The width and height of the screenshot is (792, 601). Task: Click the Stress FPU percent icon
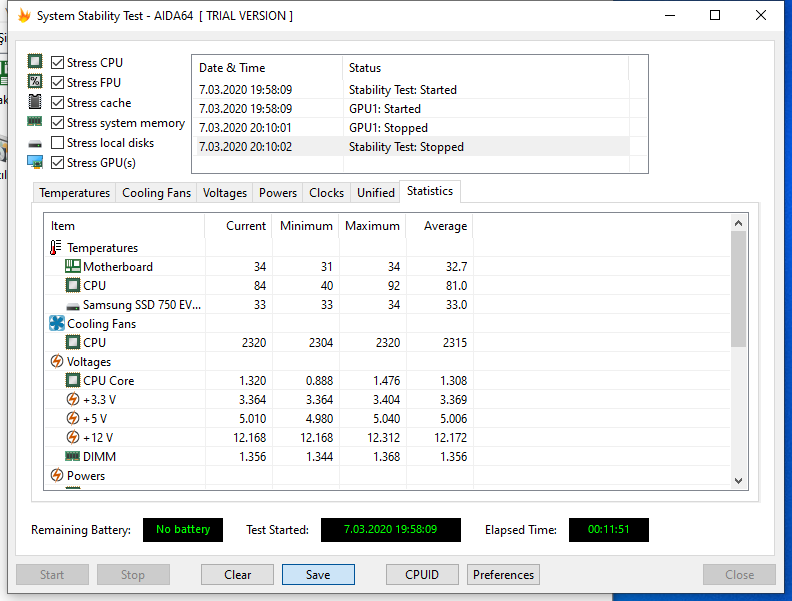coord(35,81)
